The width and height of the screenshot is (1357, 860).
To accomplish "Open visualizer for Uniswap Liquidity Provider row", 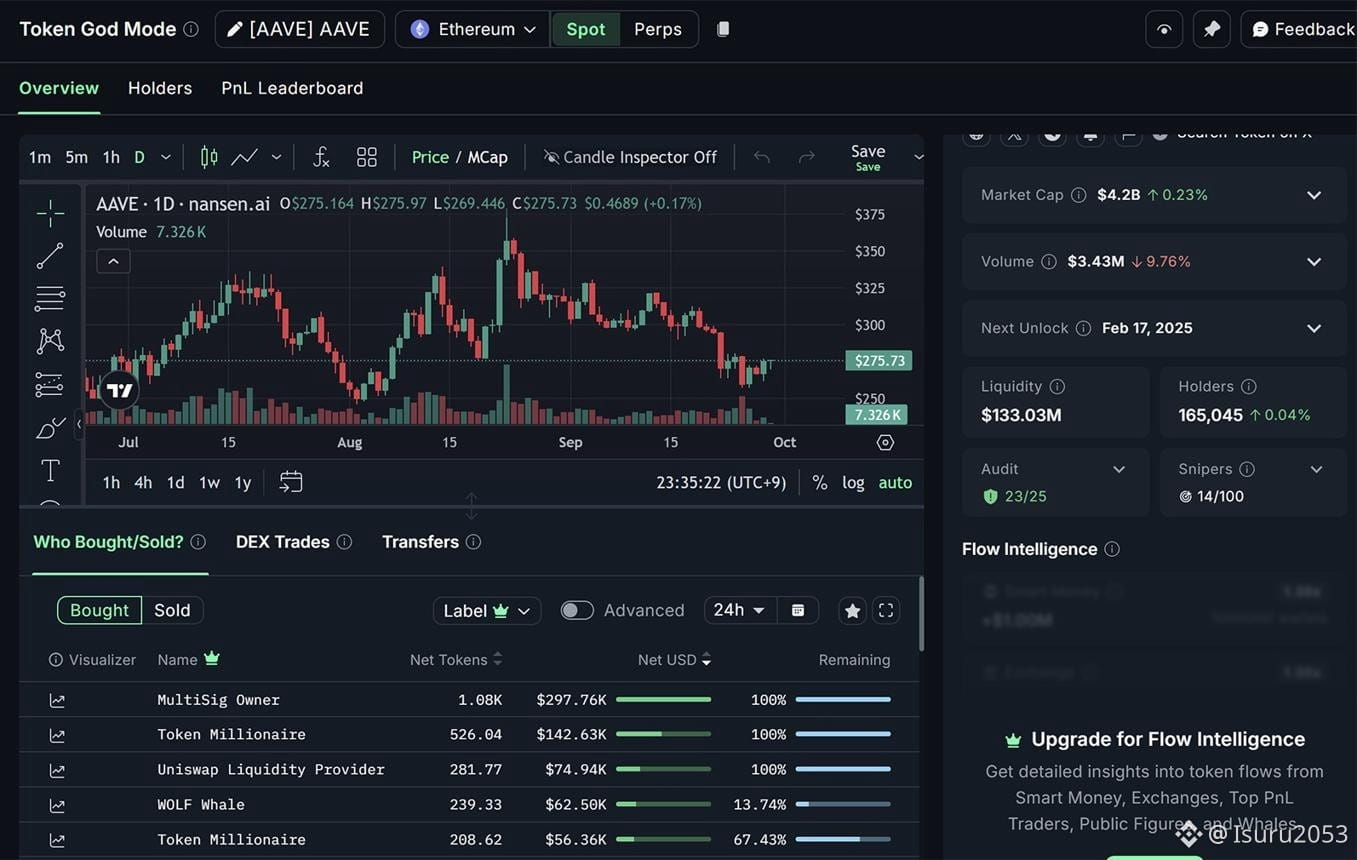I will [x=57, y=770].
